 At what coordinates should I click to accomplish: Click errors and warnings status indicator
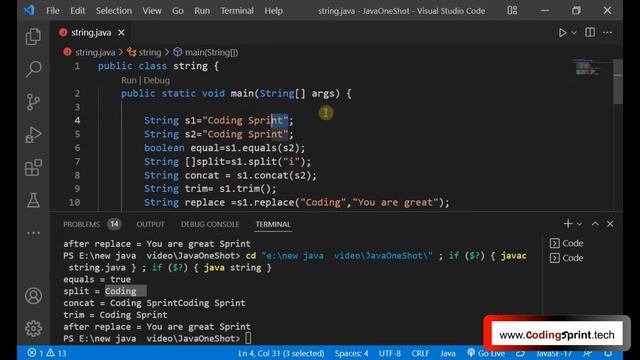coord(47,353)
